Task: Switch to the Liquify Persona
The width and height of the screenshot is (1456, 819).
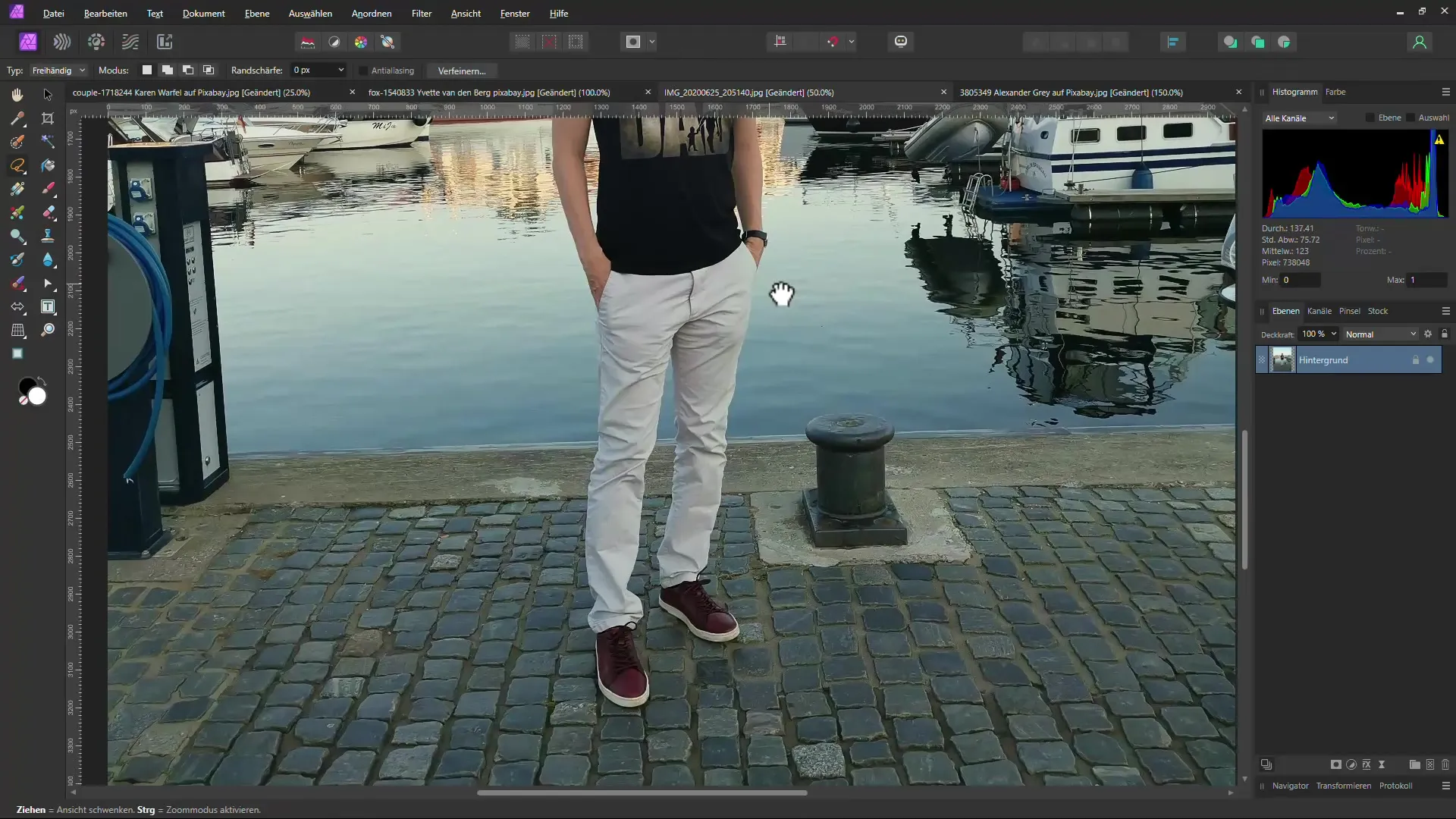Action: pos(62,42)
